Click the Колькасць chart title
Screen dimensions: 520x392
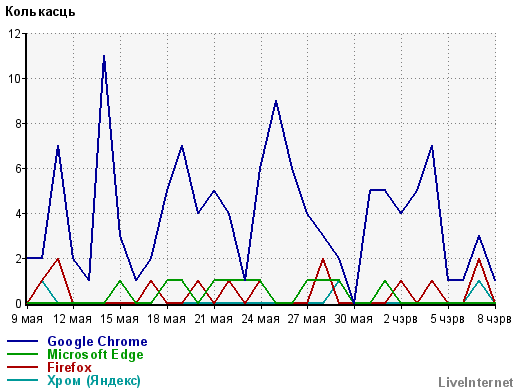click(x=40, y=12)
